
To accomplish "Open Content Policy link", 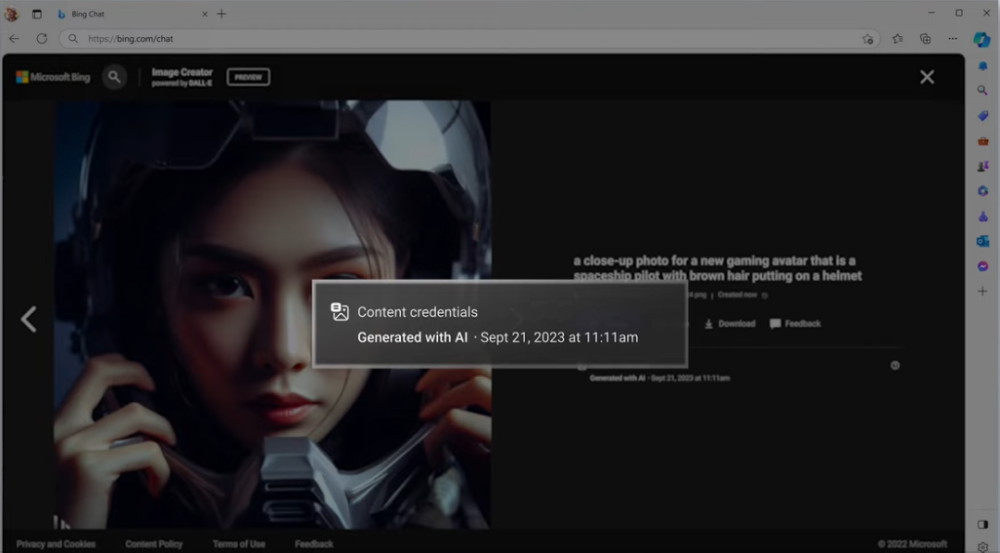I will point(154,544).
